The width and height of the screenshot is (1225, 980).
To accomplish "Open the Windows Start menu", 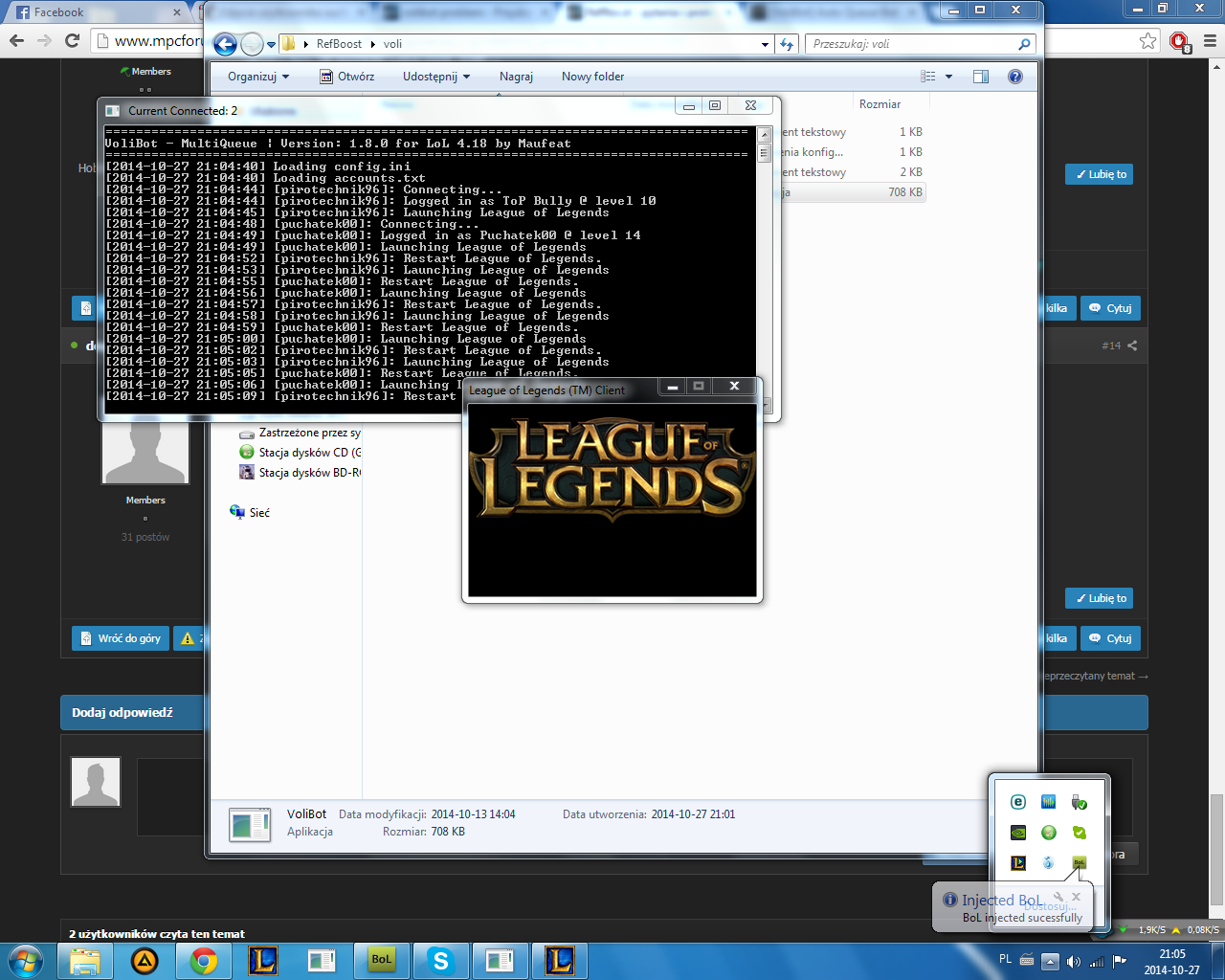I will [x=25, y=960].
